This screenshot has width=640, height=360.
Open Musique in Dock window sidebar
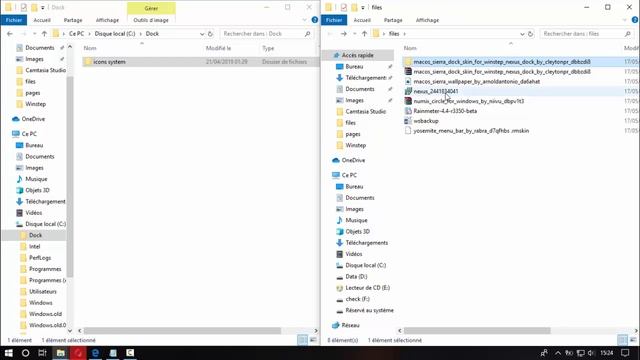(36, 179)
